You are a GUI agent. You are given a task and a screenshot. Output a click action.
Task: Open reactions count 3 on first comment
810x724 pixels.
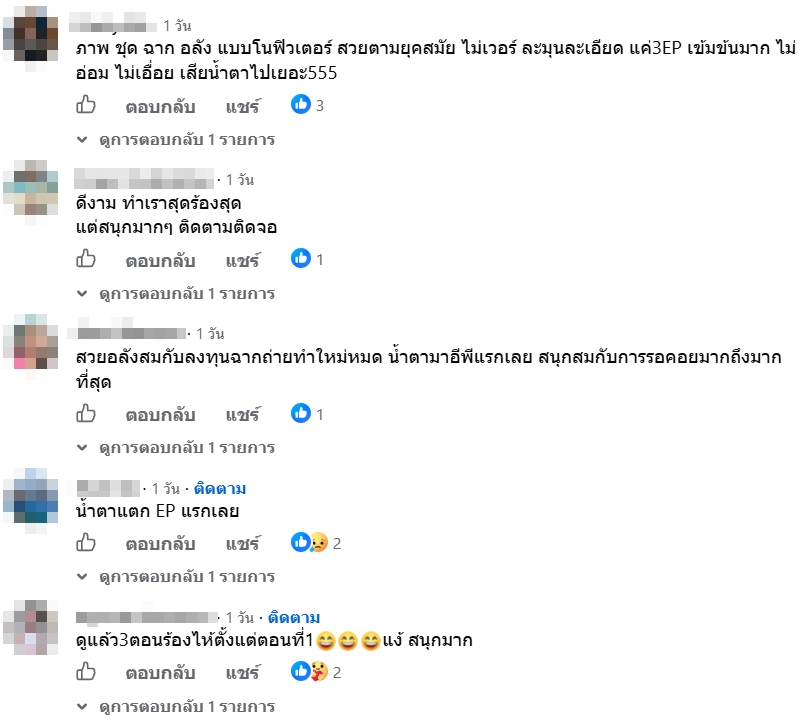307,105
